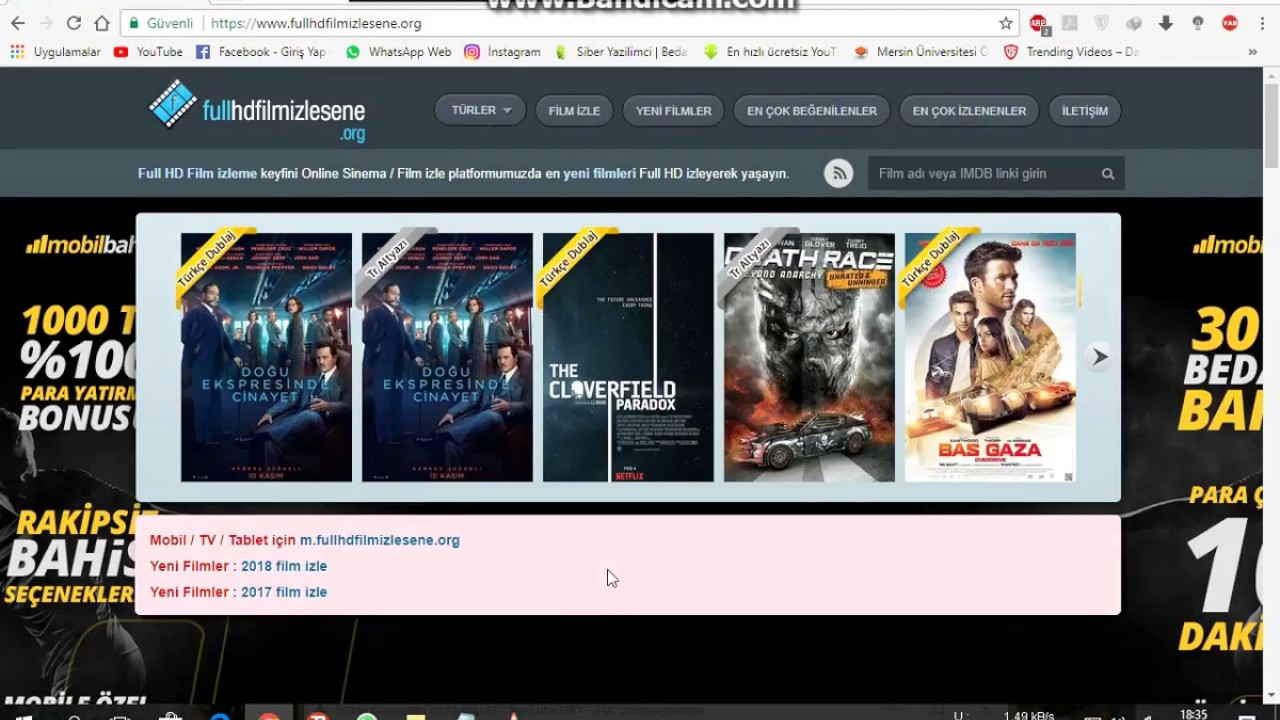Click the lightbulb extension icon
The image size is (1280, 720).
pyautogui.click(x=1198, y=23)
